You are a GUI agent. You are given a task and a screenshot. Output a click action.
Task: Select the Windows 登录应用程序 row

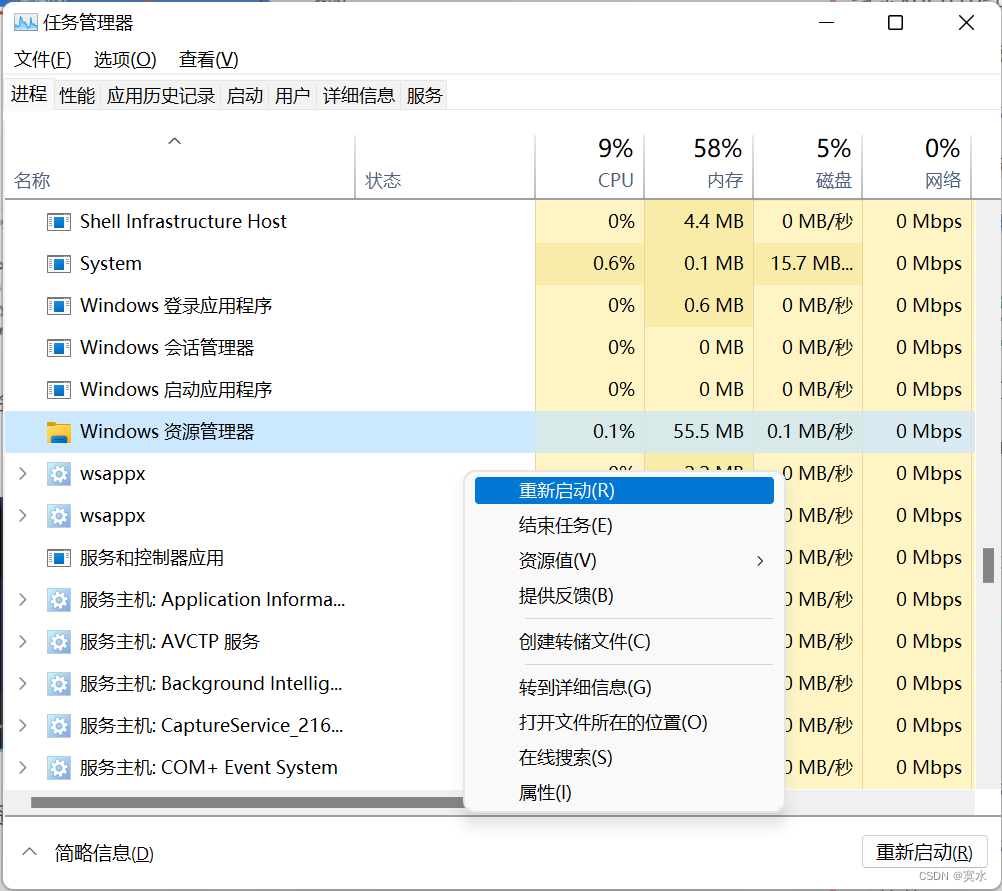pos(489,306)
